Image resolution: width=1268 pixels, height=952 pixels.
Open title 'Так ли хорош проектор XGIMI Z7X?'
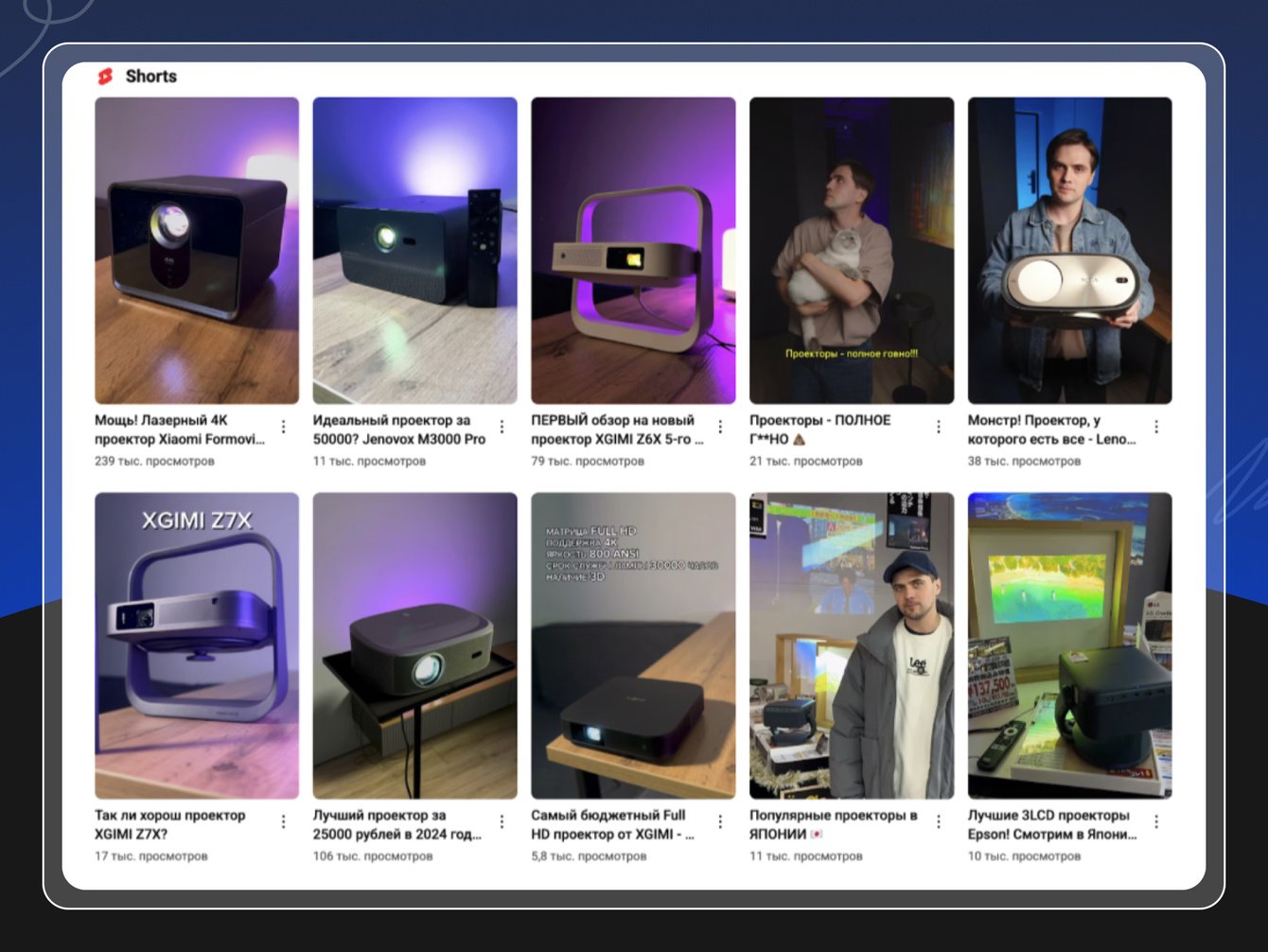[x=170, y=824]
